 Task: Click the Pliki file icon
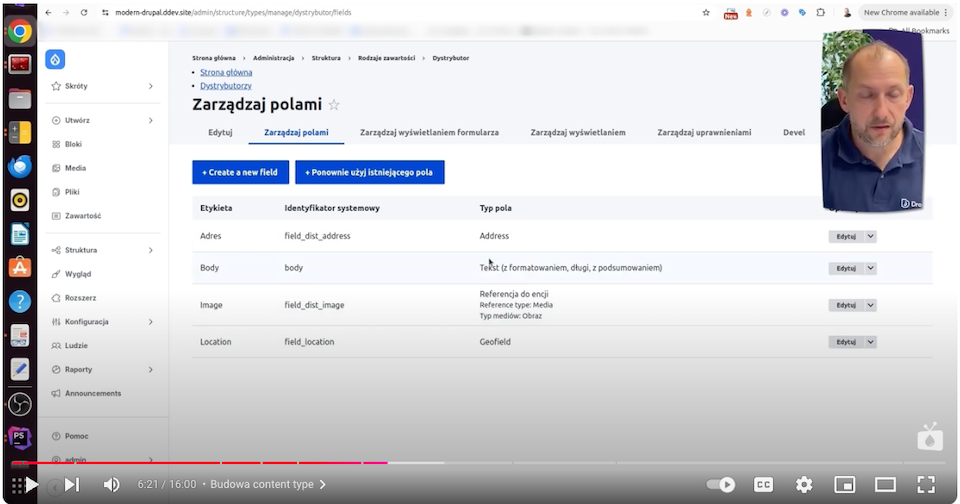56,192
